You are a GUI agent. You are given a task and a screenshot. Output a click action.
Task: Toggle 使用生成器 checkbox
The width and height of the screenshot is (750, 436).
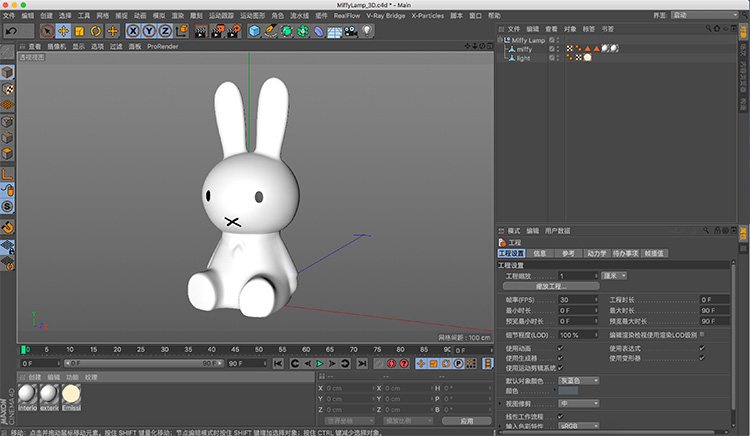tap(561, 358)
